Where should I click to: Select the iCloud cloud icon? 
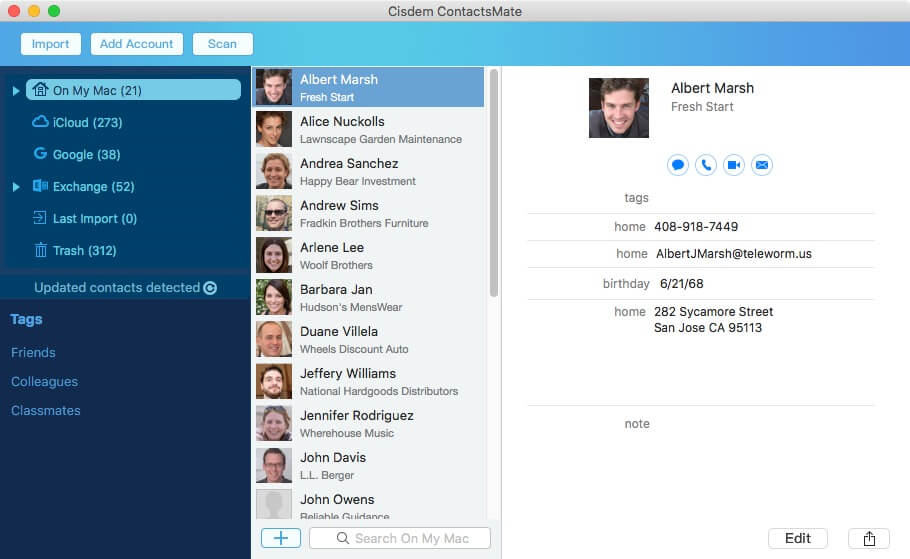40,122
